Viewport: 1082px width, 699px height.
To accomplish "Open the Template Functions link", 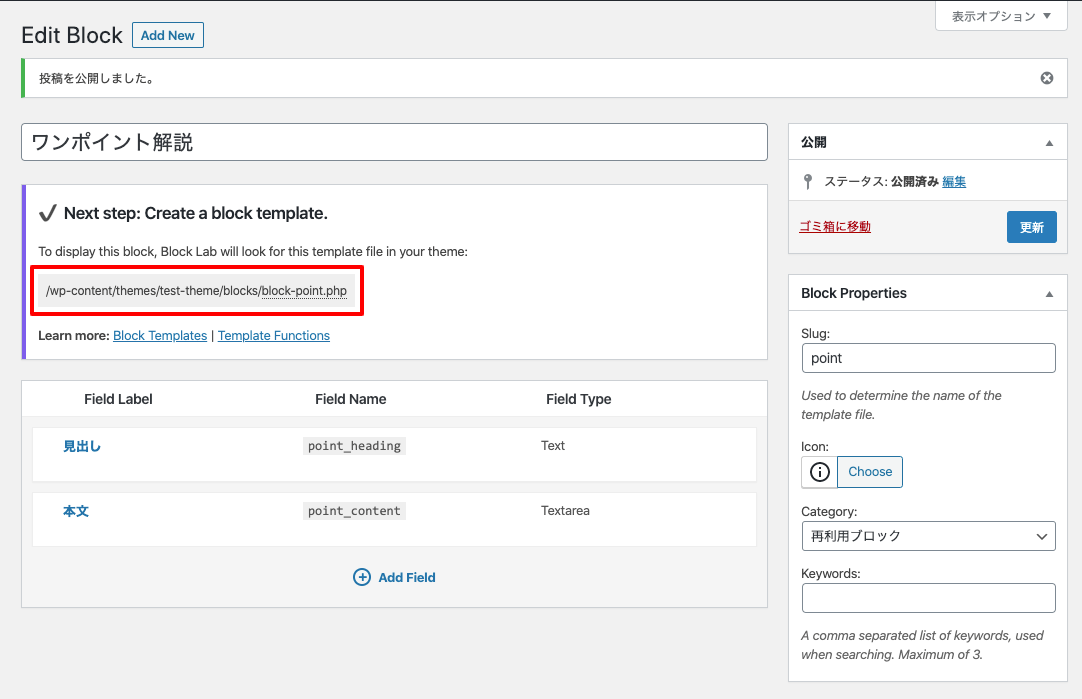I will (273, 335).
